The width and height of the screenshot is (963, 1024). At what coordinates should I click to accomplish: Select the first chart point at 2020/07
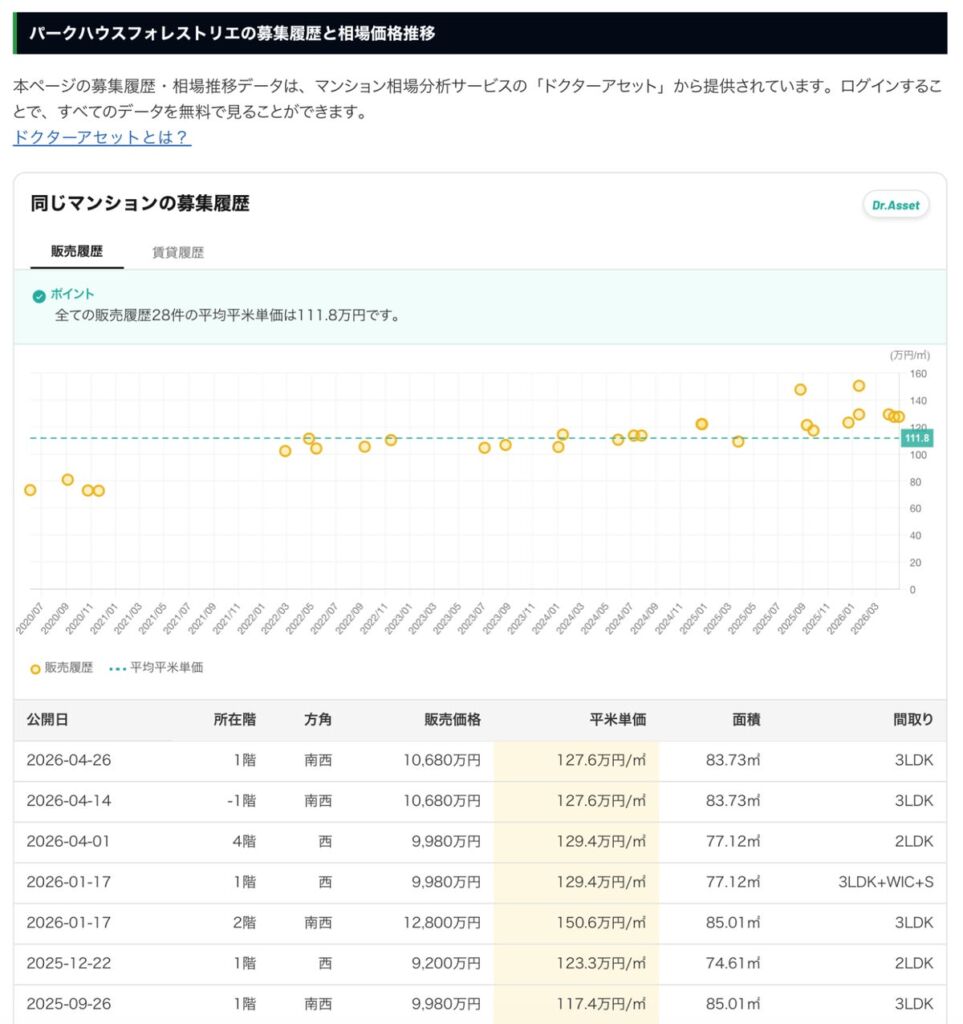[x=30, y=490]
